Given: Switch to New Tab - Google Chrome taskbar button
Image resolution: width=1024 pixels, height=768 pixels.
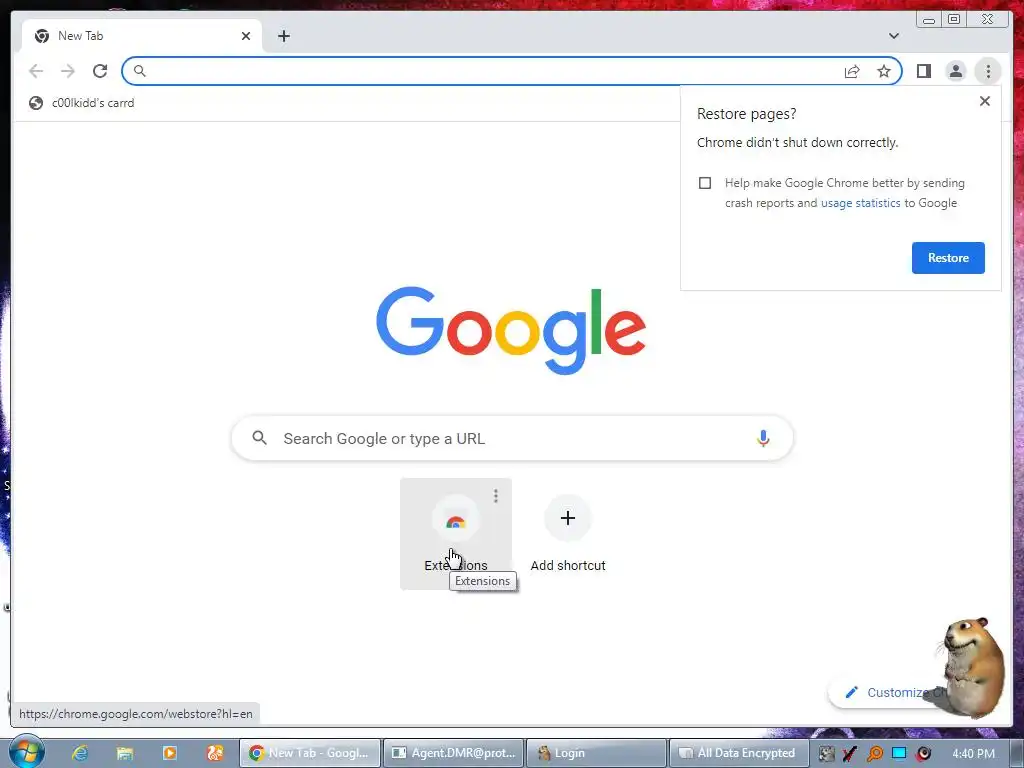Looking at the screenshot, I should (x=310, y=753).
